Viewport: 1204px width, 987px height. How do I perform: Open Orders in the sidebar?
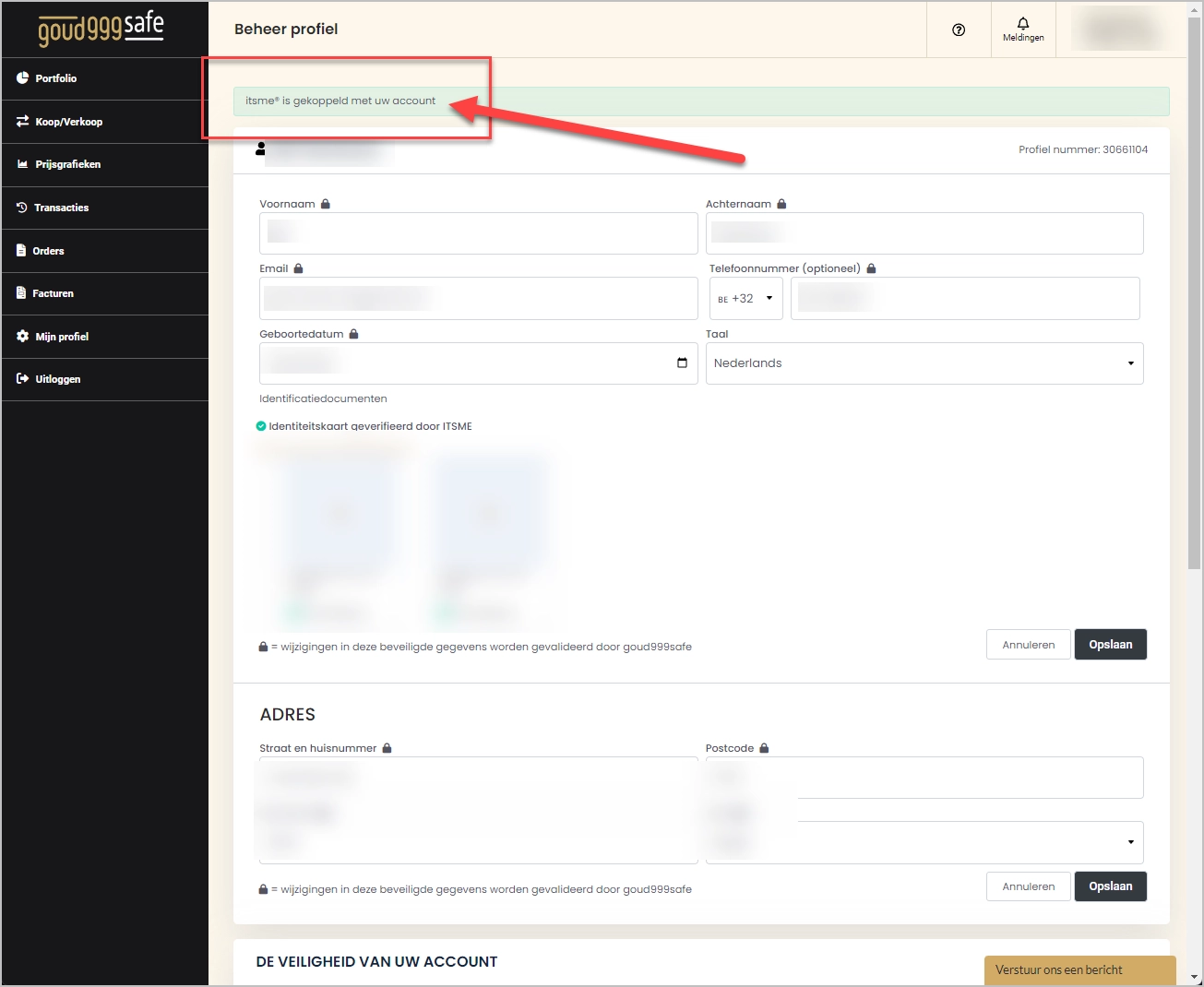click(x=104, y=251)
